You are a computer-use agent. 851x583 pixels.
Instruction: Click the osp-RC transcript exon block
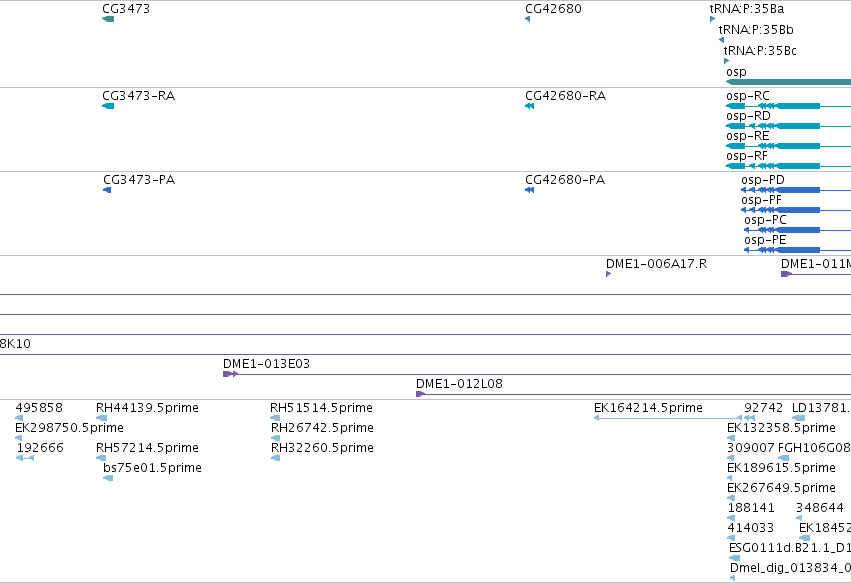click(798, 106)
